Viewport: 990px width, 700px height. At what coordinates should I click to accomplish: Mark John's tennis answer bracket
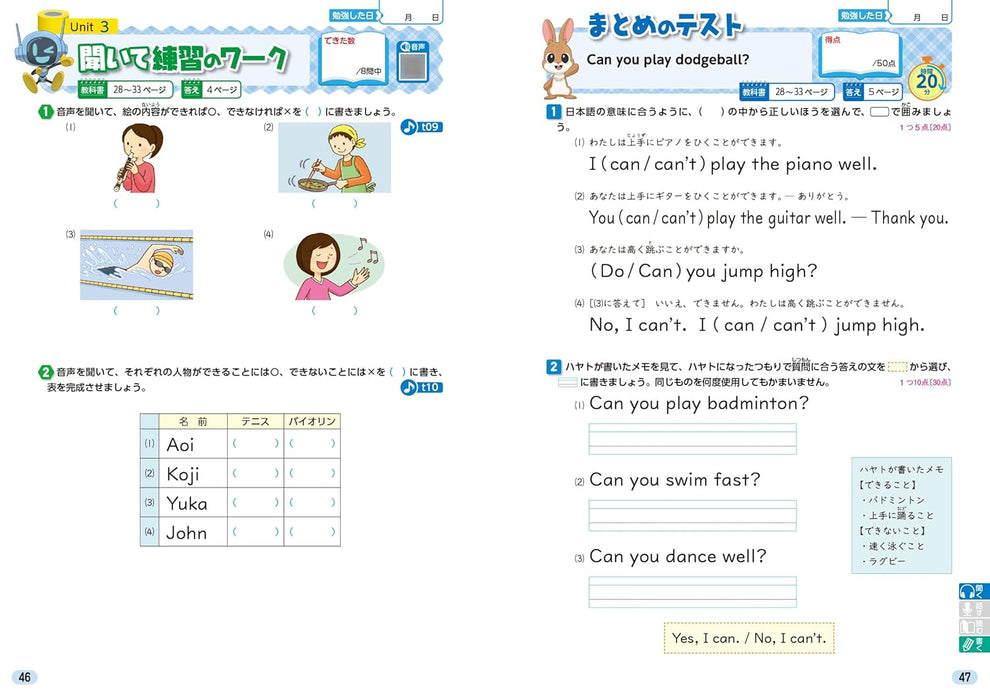(x=255, y=532)
